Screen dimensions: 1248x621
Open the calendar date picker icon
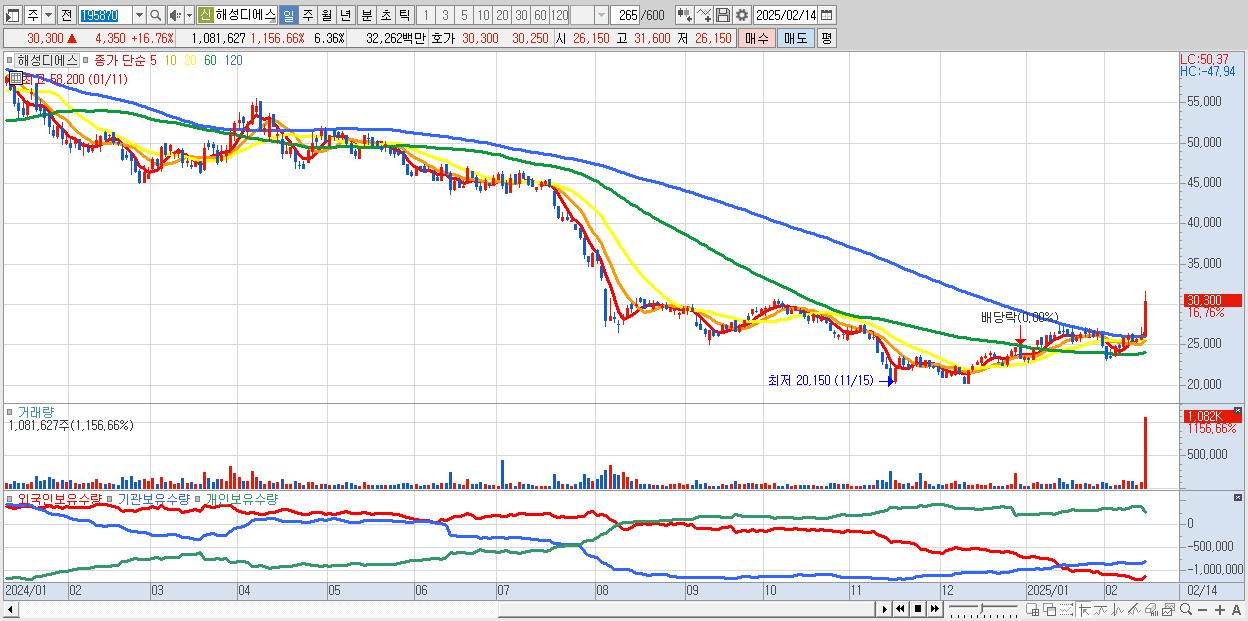pyautogui.click(x=827, y=15)
